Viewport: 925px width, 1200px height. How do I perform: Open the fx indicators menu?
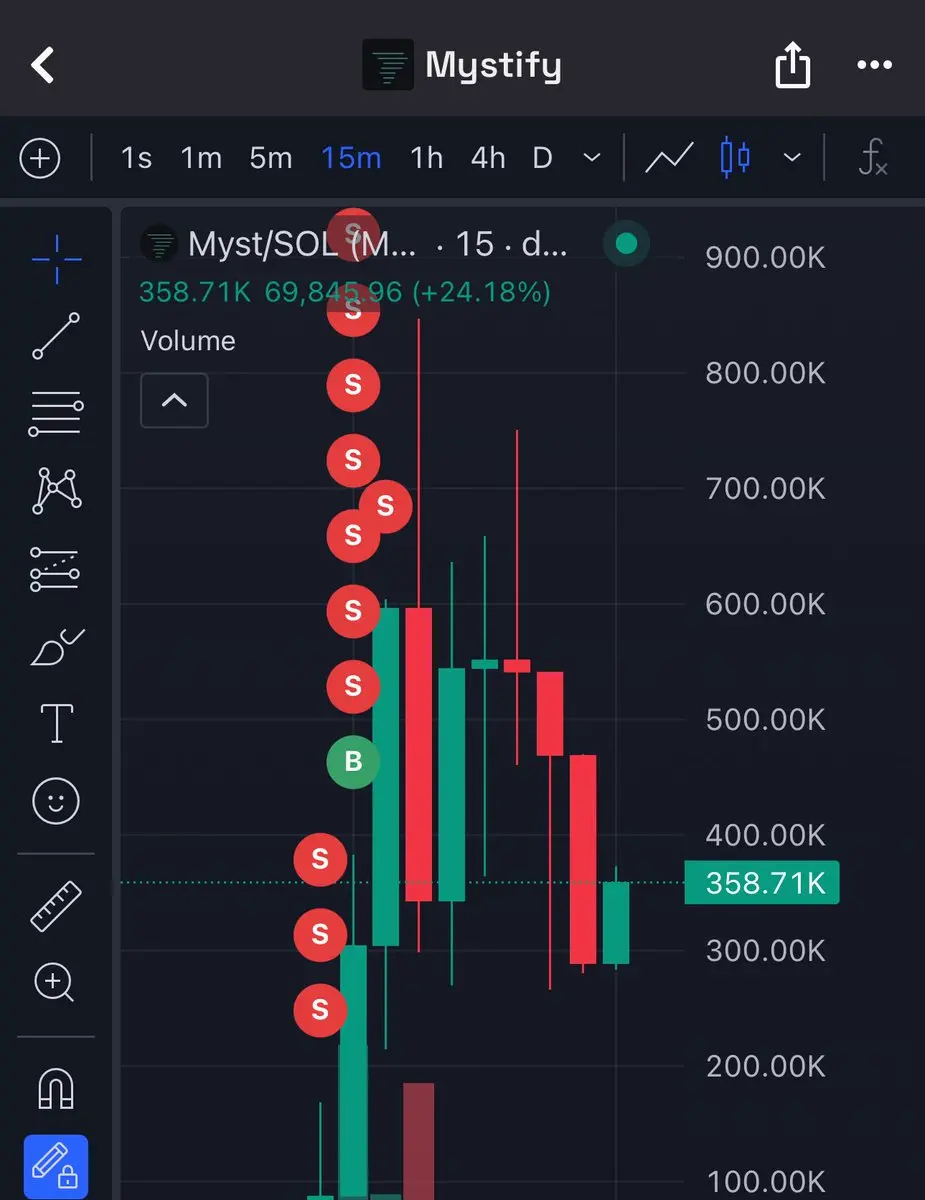pos(873,158)
